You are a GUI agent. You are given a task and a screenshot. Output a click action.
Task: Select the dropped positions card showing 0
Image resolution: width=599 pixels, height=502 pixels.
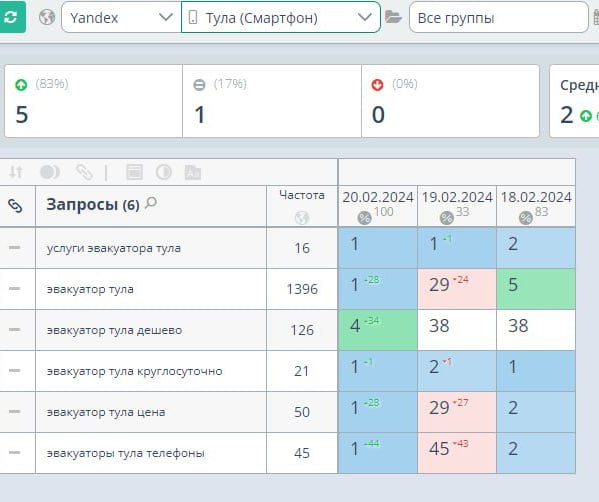coord(450,101)
